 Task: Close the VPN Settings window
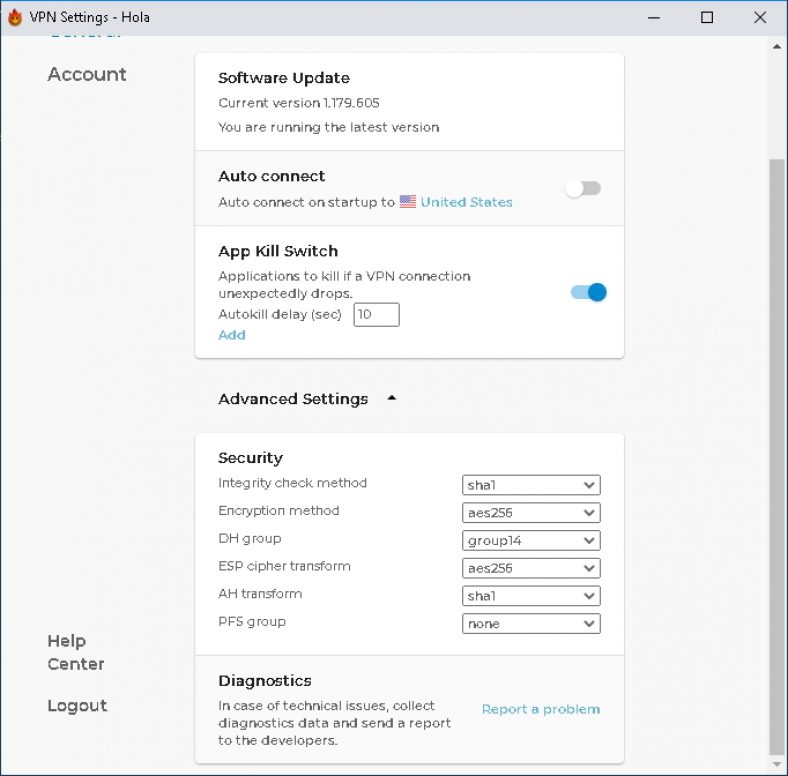[x=760, y=18]
